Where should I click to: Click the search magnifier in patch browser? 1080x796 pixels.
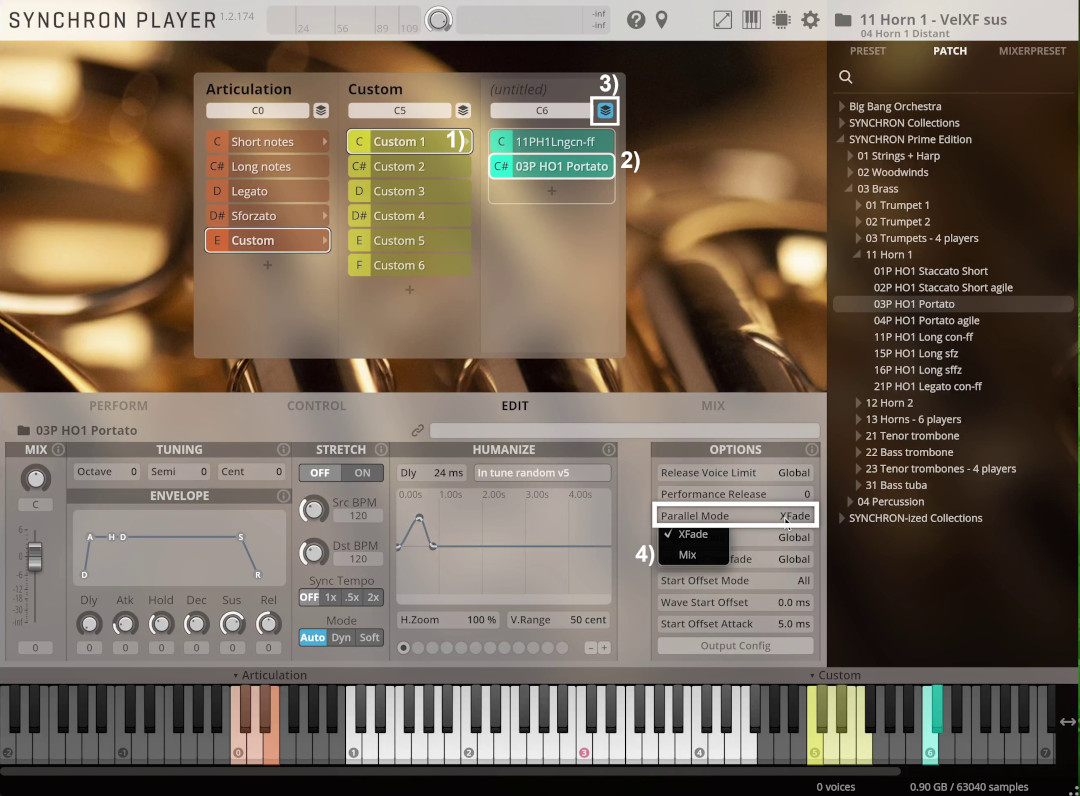coord(846,77)
